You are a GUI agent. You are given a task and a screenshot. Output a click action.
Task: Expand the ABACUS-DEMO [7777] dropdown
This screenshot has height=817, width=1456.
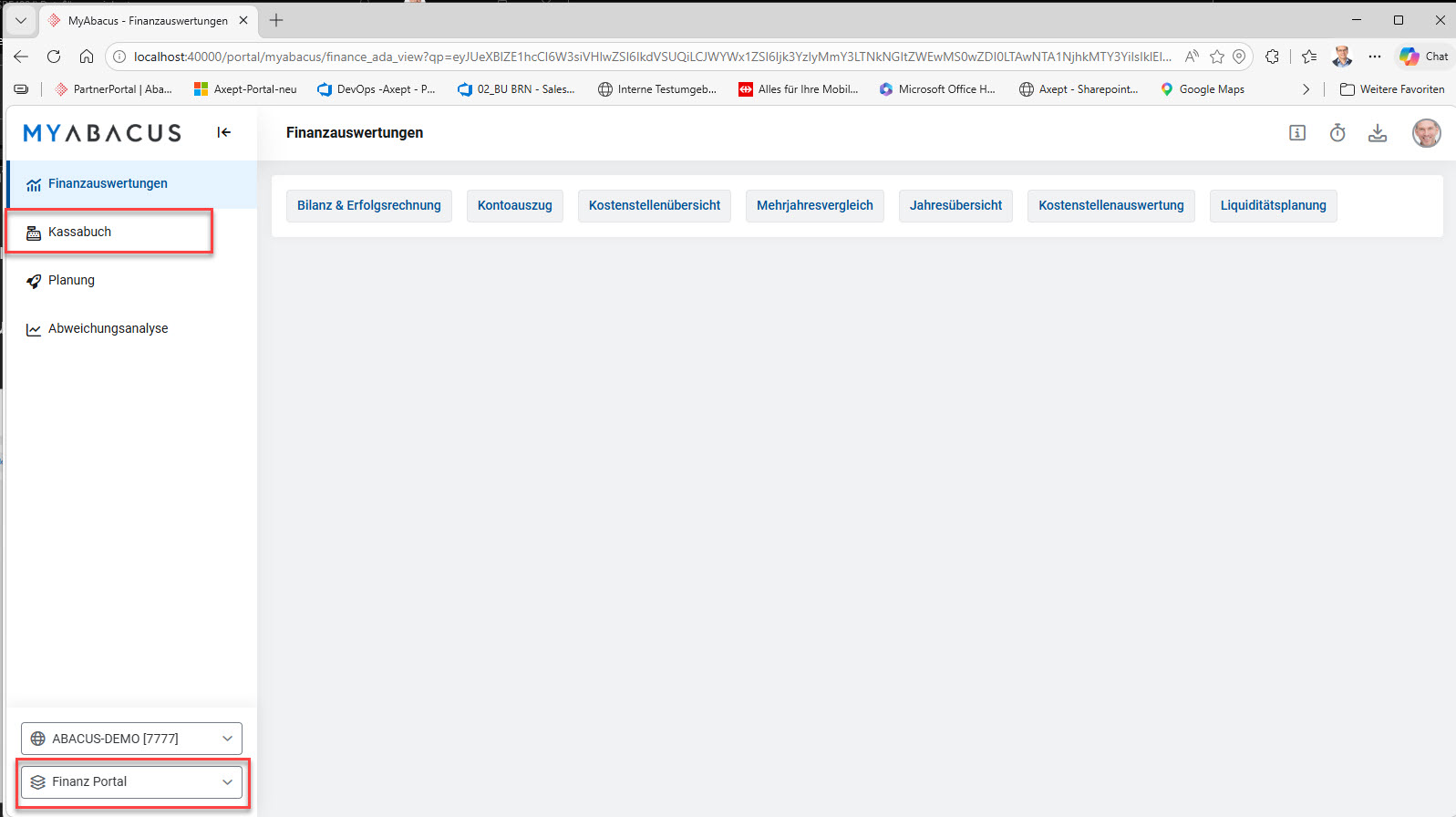(131, 739)
